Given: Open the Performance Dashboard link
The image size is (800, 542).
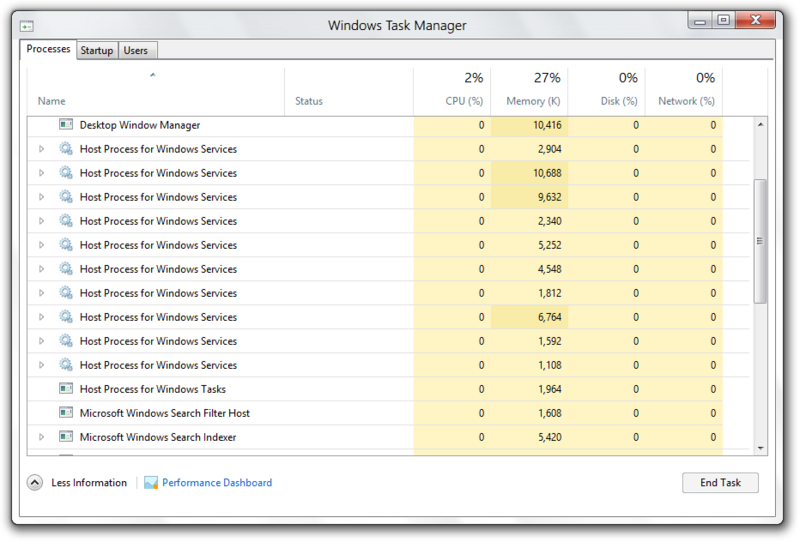Looking at the screenshot, I should pyautogui.click(x=217, y=483).
